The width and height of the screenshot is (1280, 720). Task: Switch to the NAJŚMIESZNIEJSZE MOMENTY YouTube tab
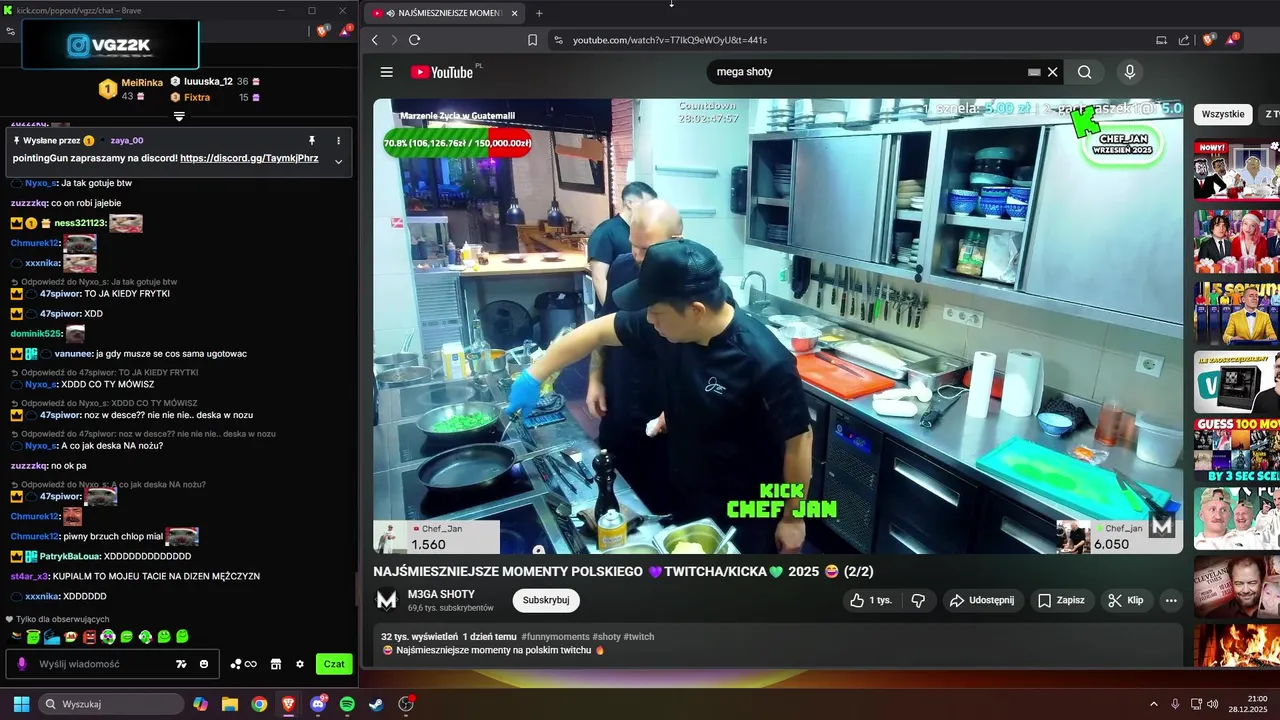pos(445,13)
